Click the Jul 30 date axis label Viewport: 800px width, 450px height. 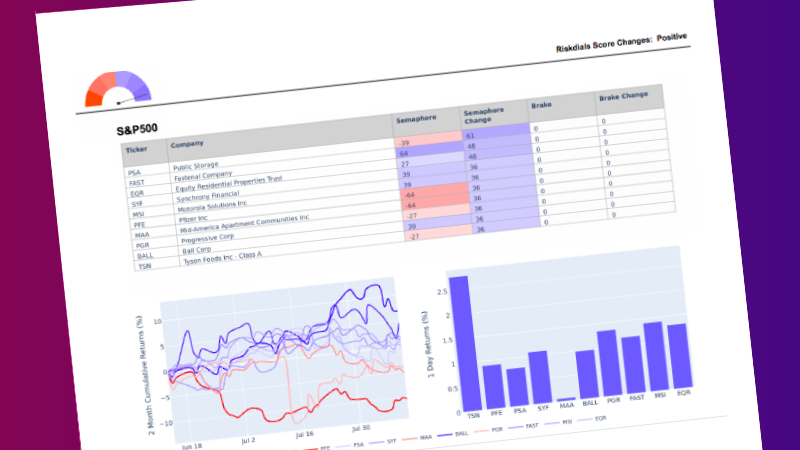(x=361, y=428)
